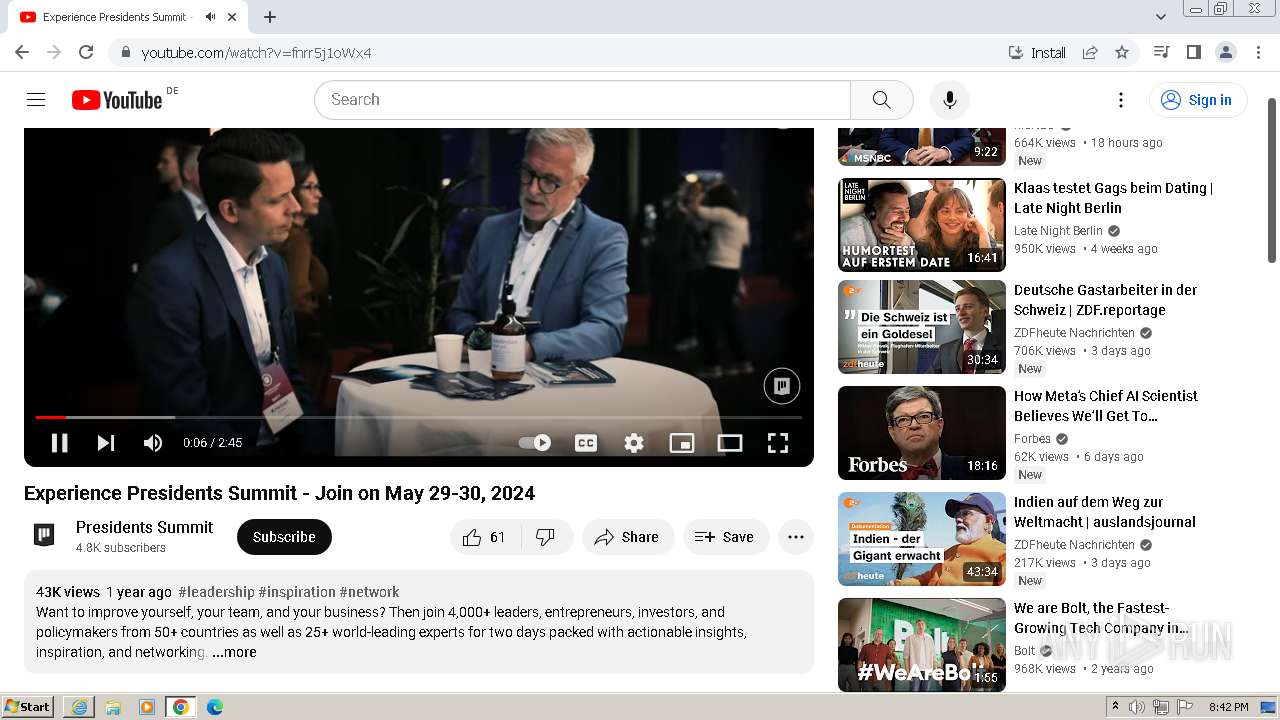
Task: Click the #leadership hashtag
Action: point(216,592)
